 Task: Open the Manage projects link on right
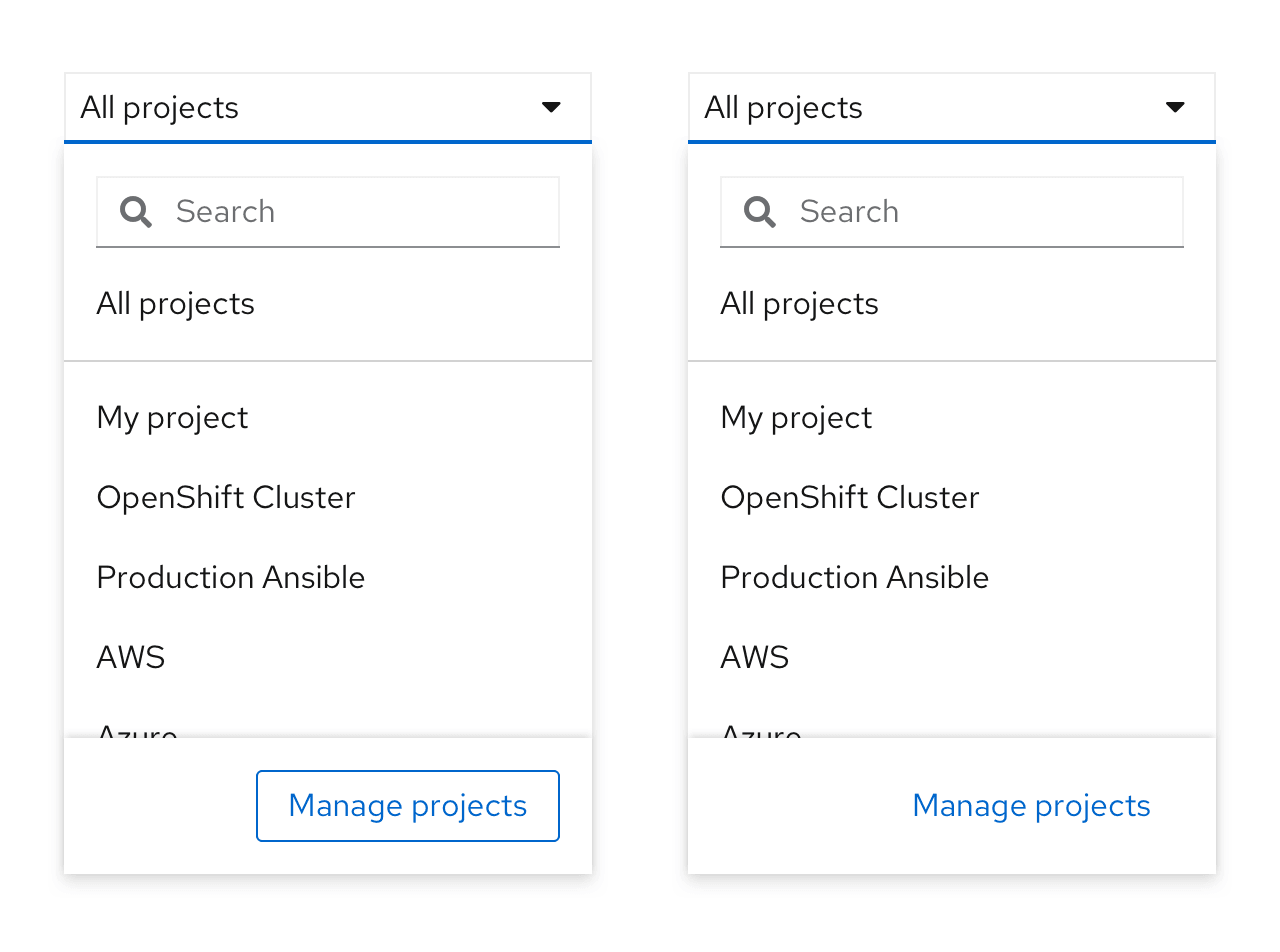tap(1031, 806)
